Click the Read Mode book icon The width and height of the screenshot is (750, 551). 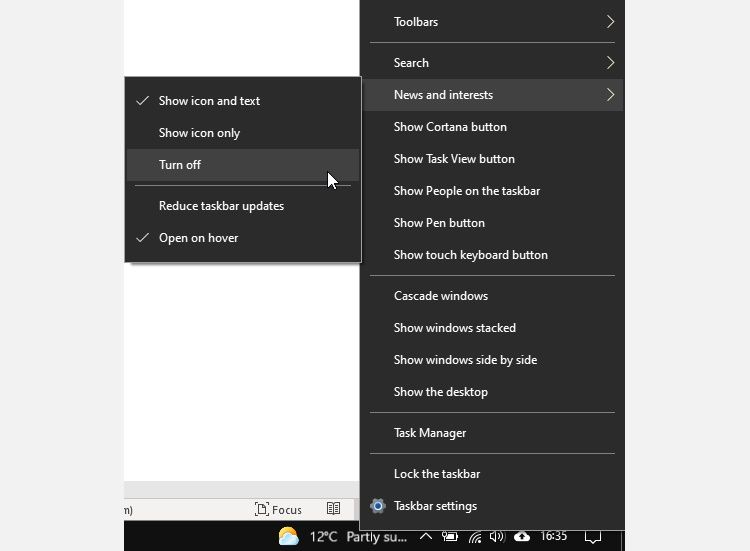(334, 509)
